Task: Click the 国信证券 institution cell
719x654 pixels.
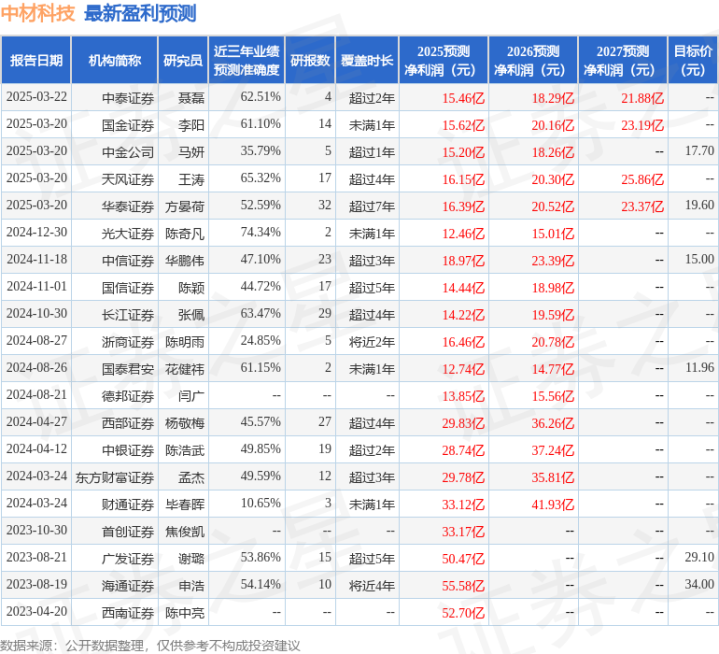Action: pos(127,288)
